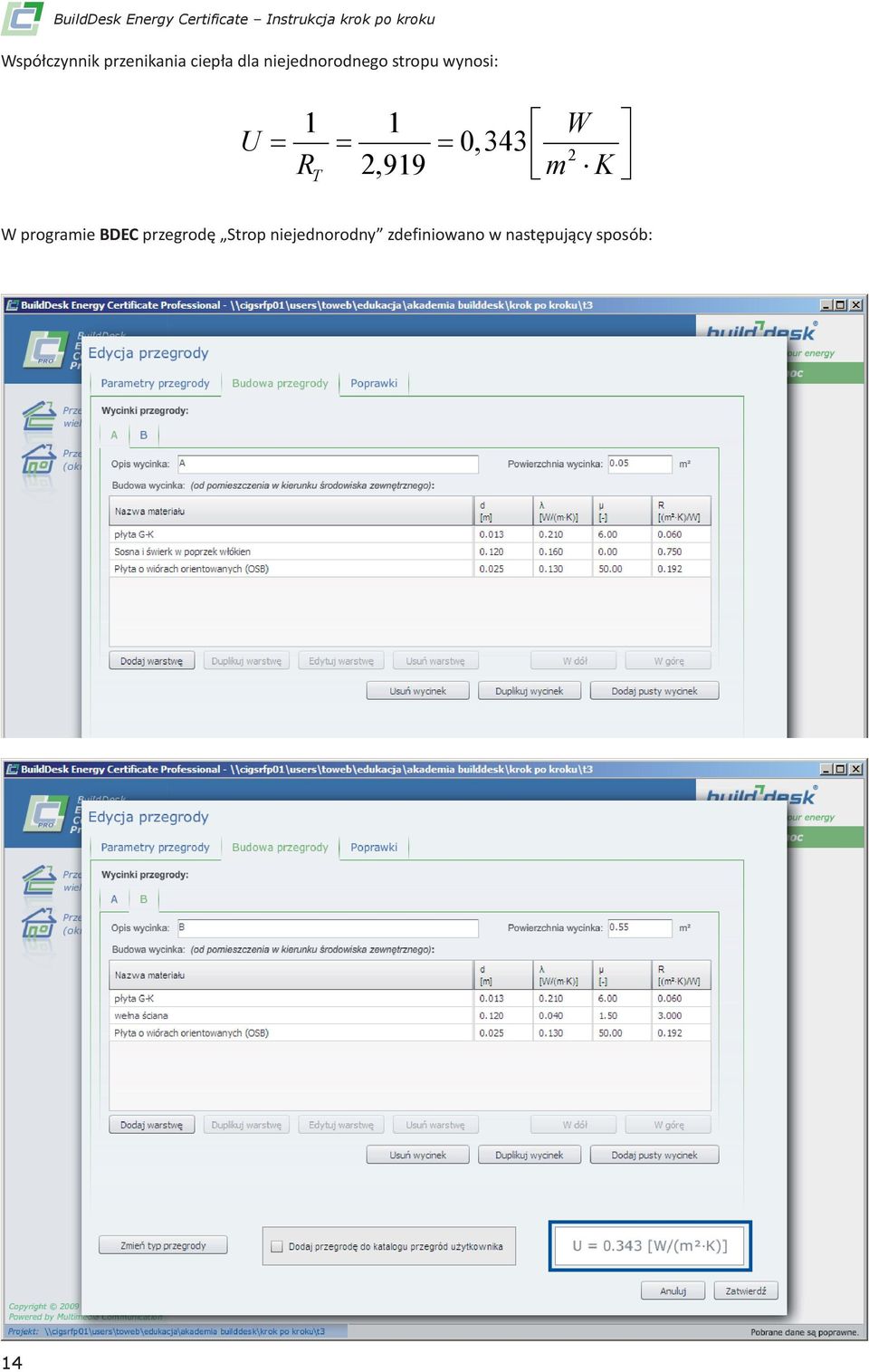Click BuildDesk document logo in page header
Viewport: 869px width, 1372px height.
[23, 18]
